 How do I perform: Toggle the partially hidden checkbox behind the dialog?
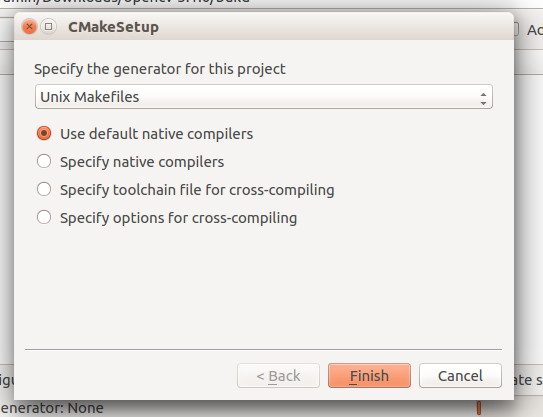[x=516, y=29]
